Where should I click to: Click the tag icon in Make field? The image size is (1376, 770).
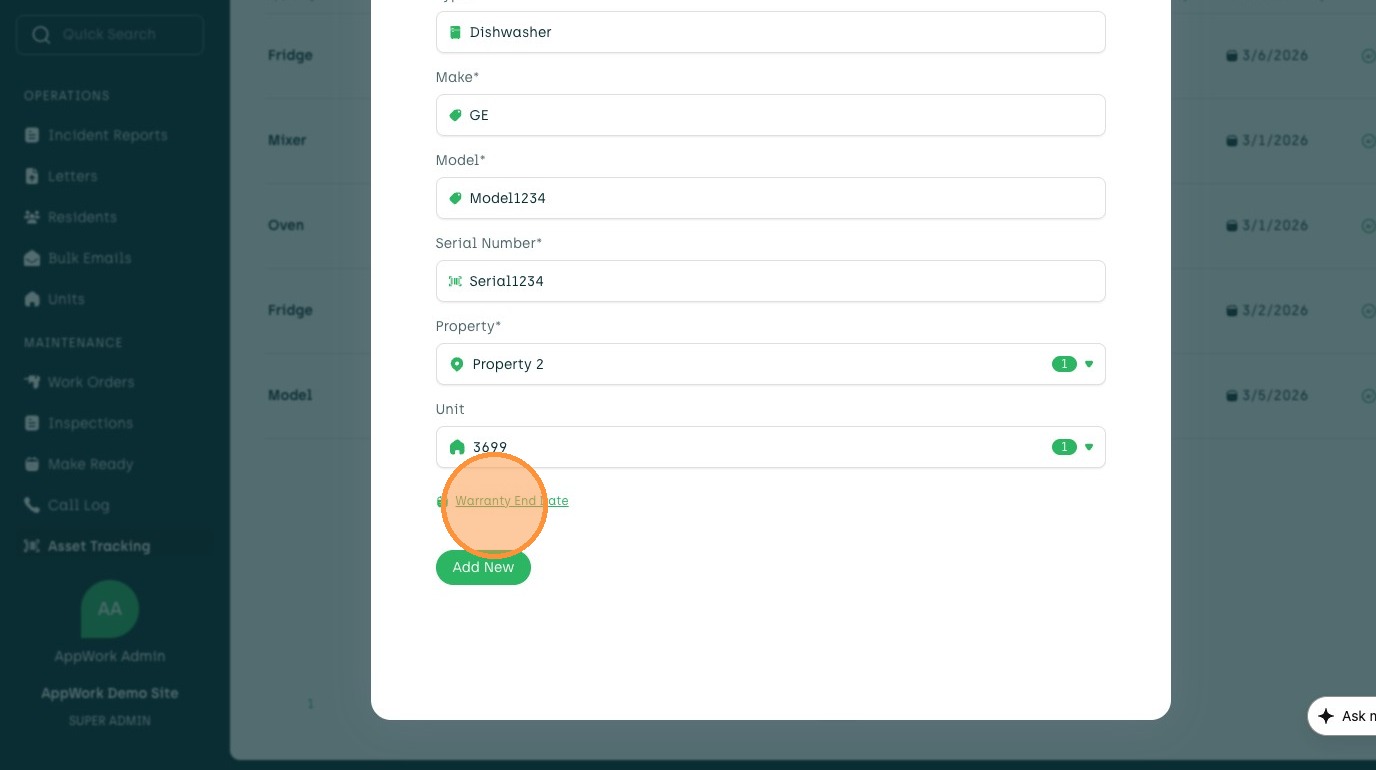tap(455, 115)
